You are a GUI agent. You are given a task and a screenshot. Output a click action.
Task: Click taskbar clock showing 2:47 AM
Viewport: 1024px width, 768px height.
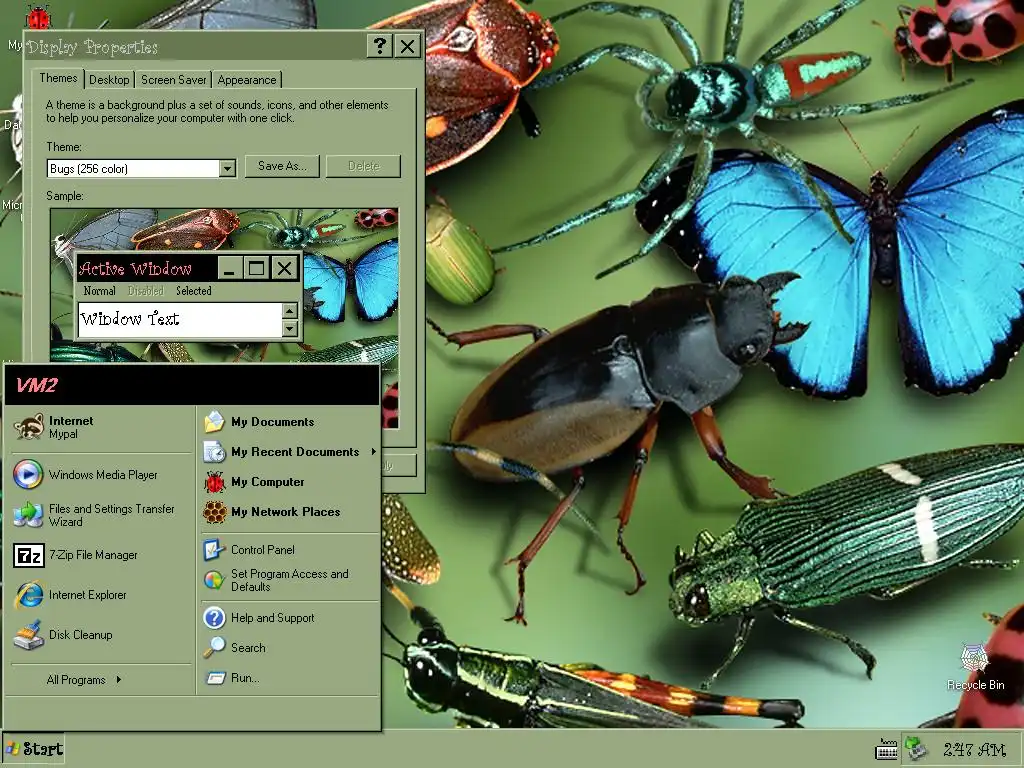tap(974, 749)
